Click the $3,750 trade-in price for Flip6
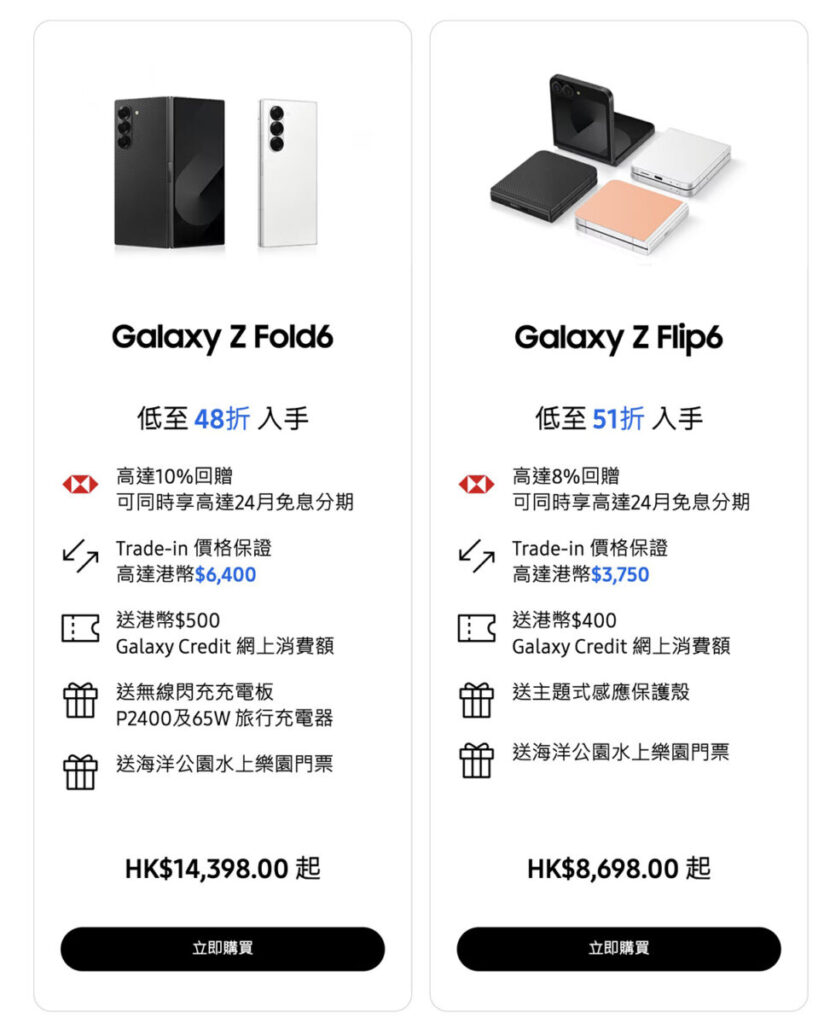Screen dimensions: 818x1024 [620, 575]
